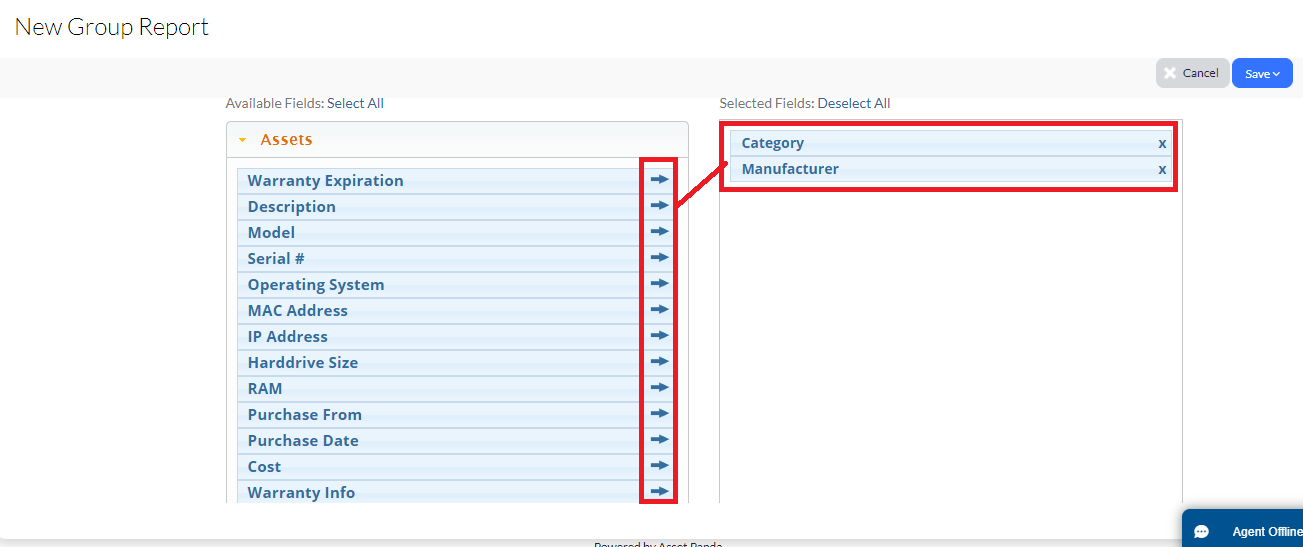Image resolution: width=1303 pixels, height=547 pixels.
Task: Add Warranty Info field with arrow icon
Action: 659,492
